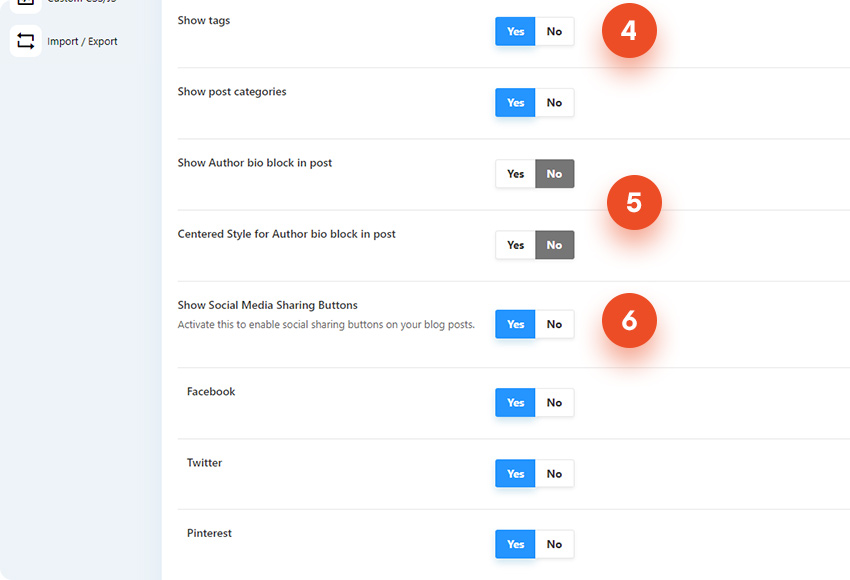This screenshot has height=580, width=850.
Task: Enable Show post categories with Yes
Action: [515, 102]
